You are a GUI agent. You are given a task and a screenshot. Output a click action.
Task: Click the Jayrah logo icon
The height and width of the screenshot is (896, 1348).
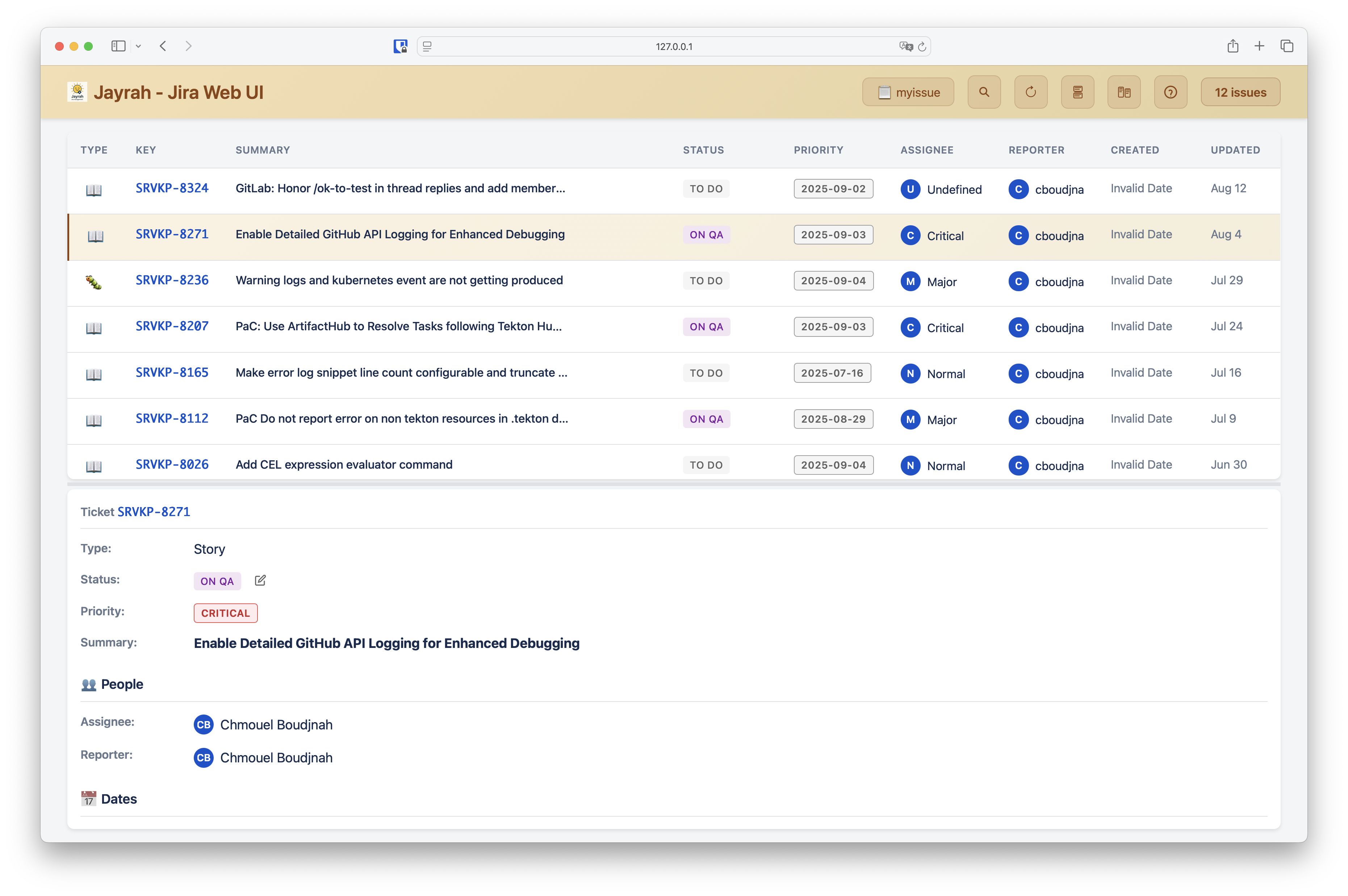77,92
